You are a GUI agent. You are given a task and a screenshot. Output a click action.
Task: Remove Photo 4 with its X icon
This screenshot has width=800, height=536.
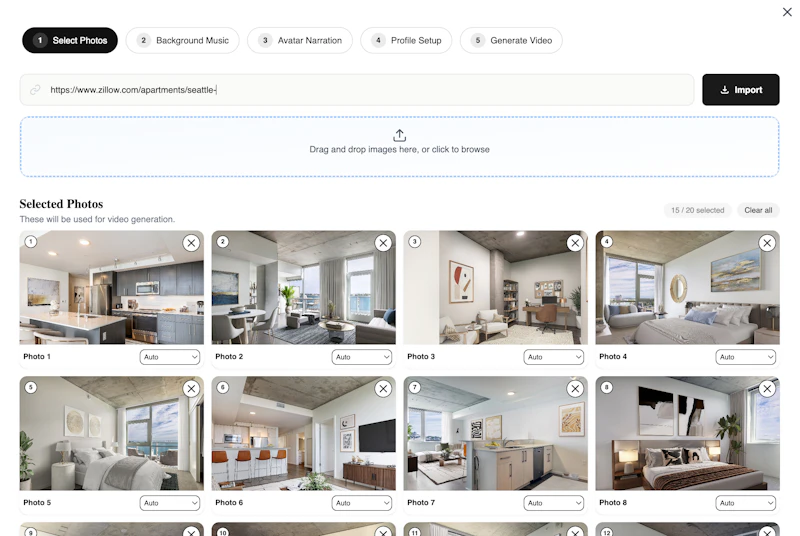click(767, 243)
